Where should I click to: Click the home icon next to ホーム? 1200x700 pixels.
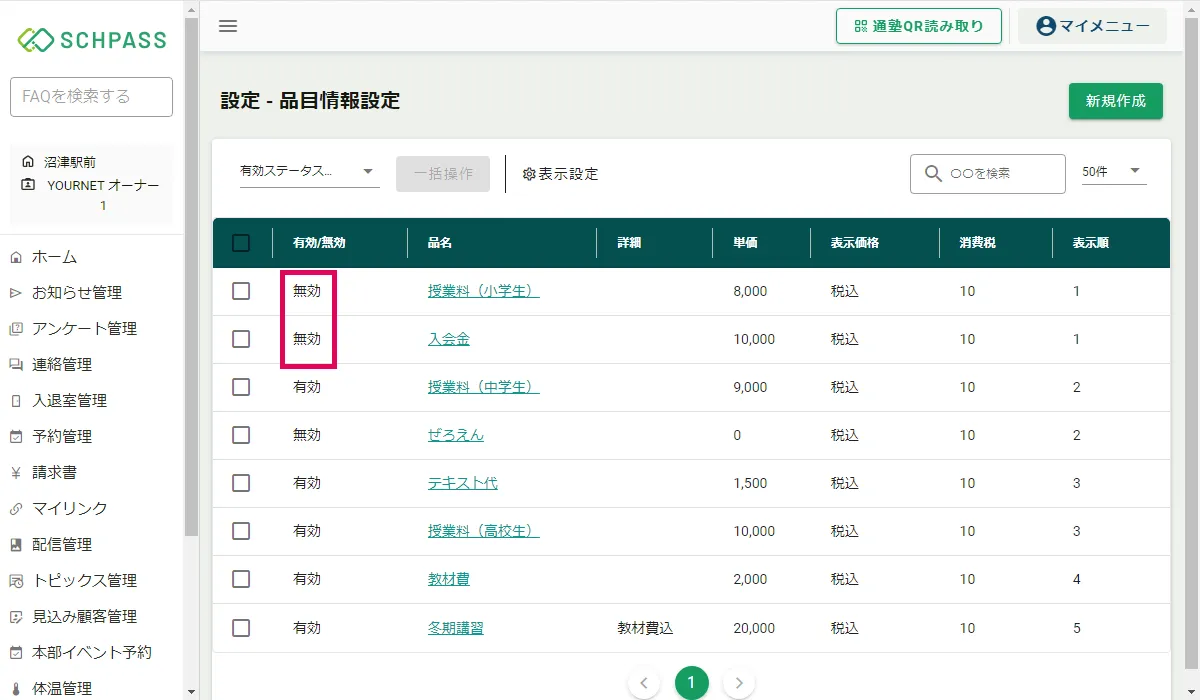click(16, 257)
